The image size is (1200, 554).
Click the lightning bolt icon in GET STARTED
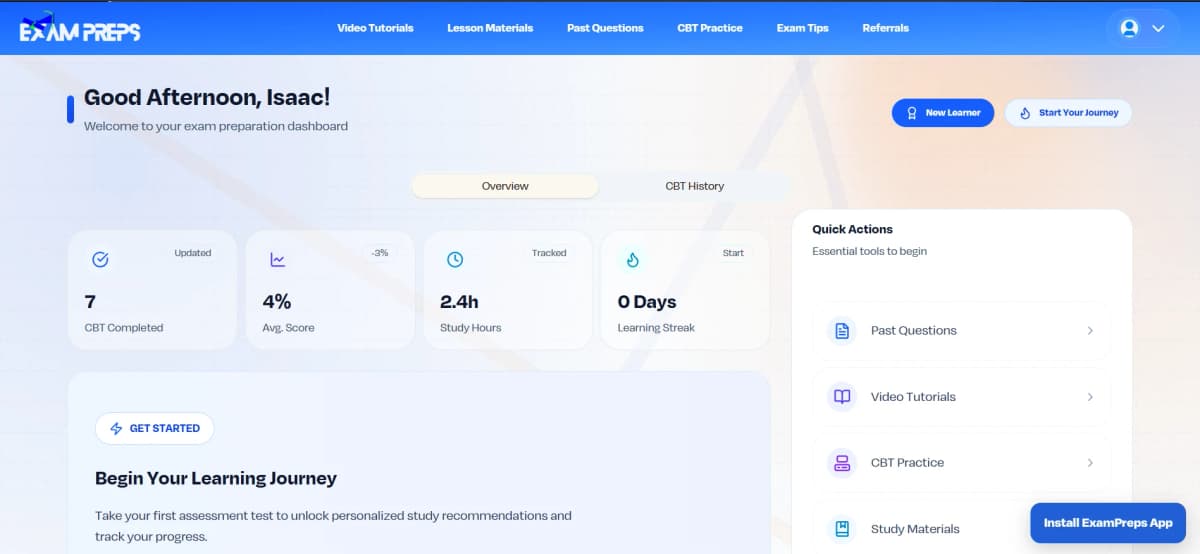tap(116, 428)
